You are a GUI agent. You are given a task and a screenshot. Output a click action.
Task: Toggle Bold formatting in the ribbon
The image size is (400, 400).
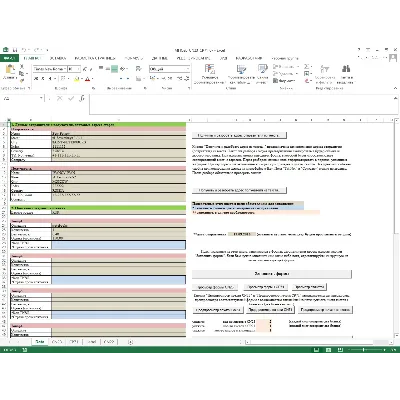(36, 79)
